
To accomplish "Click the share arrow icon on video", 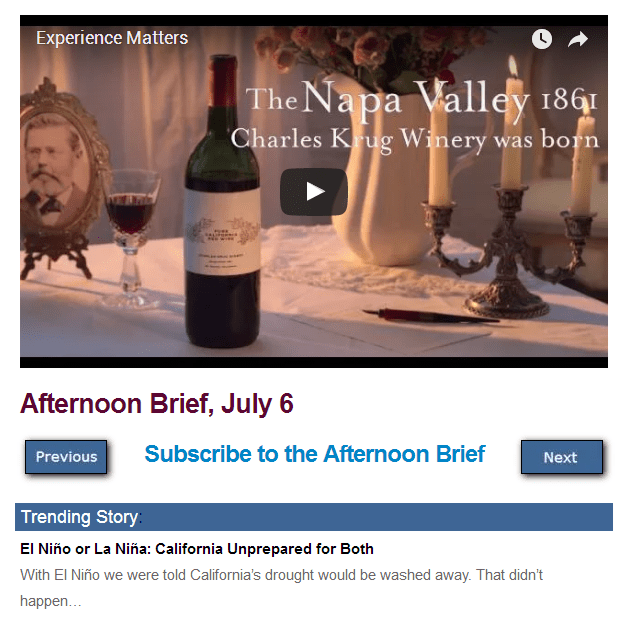I will click(578, 39).
